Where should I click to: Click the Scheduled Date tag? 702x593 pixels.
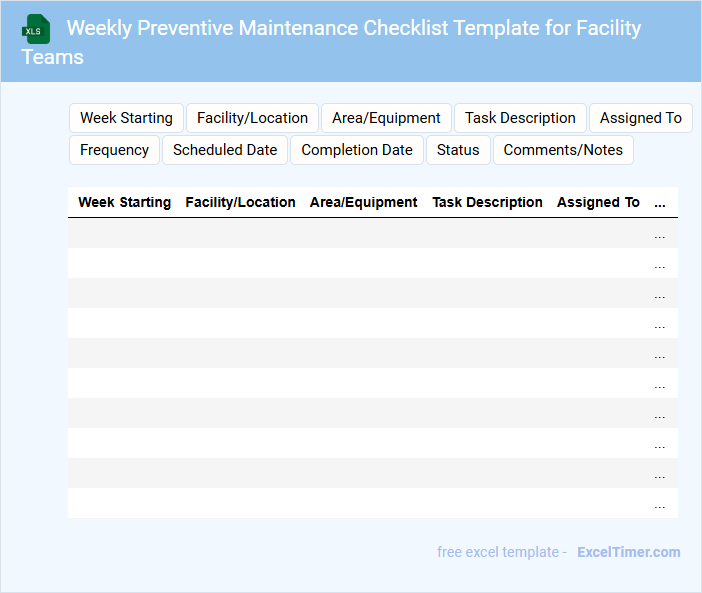[225, 150]
